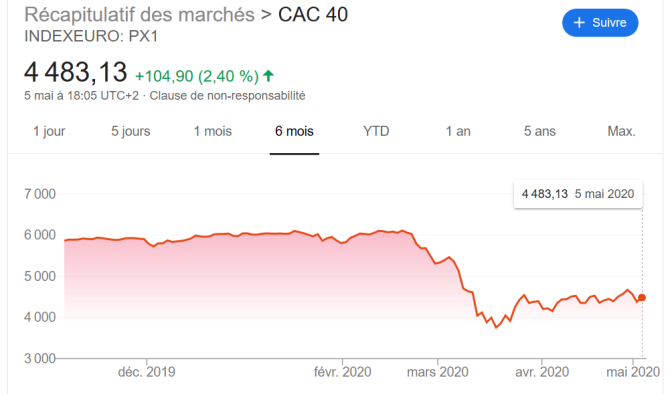Go back to Récapitulatif des marchés
Viewport: 672px width, 394px height.
coord(140,15)
